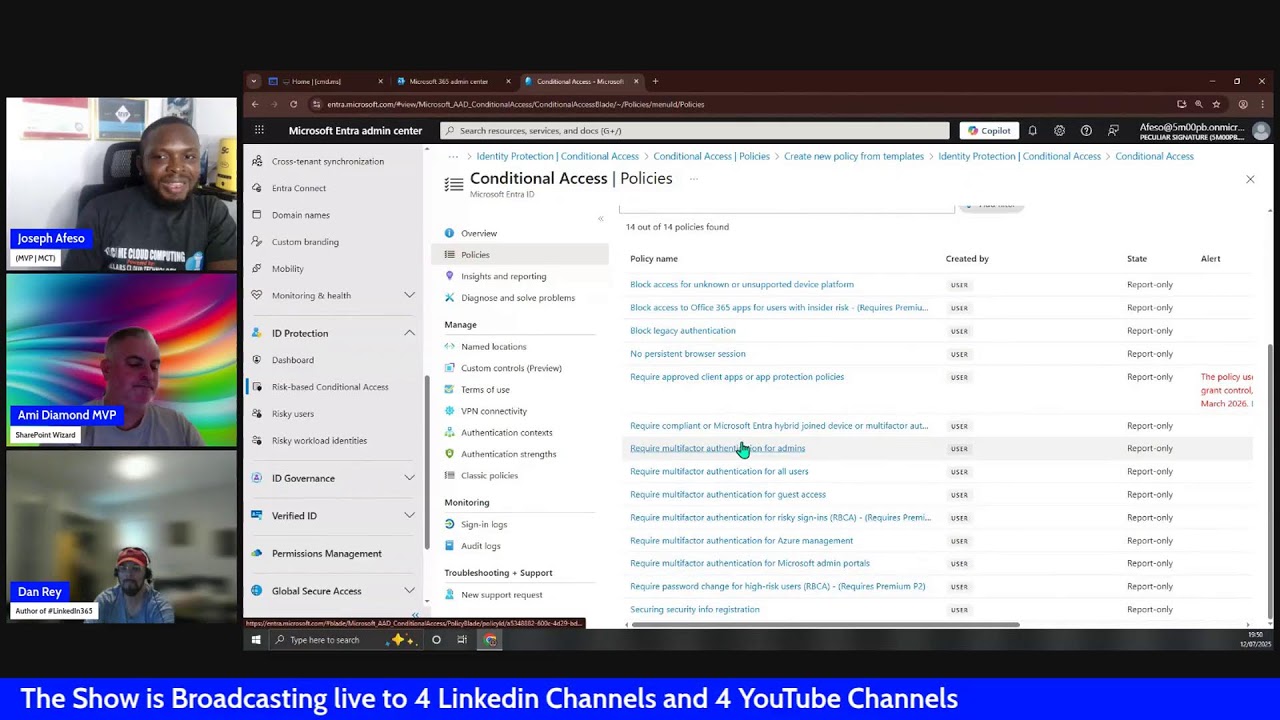
Task: Open No persistent browser session policy
Action: [687, 354]
